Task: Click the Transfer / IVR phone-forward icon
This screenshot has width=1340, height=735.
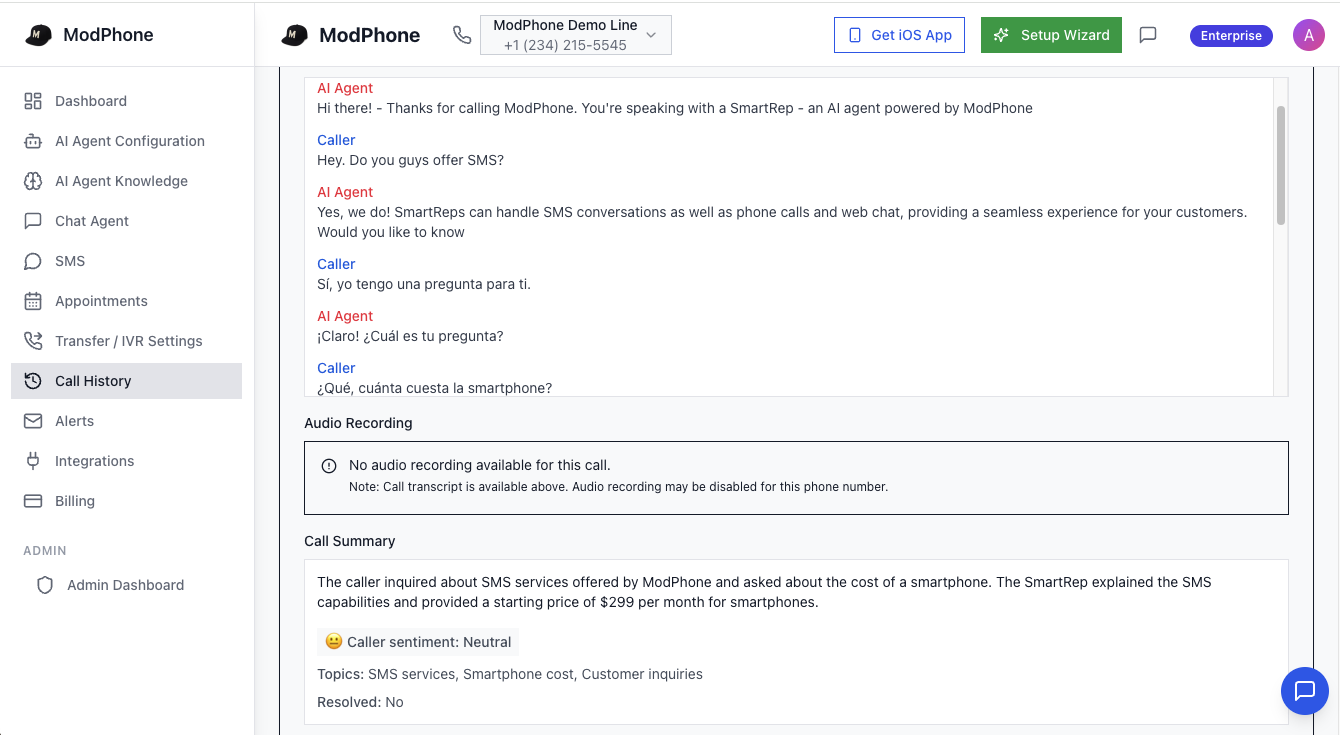Action: point(33,341)
